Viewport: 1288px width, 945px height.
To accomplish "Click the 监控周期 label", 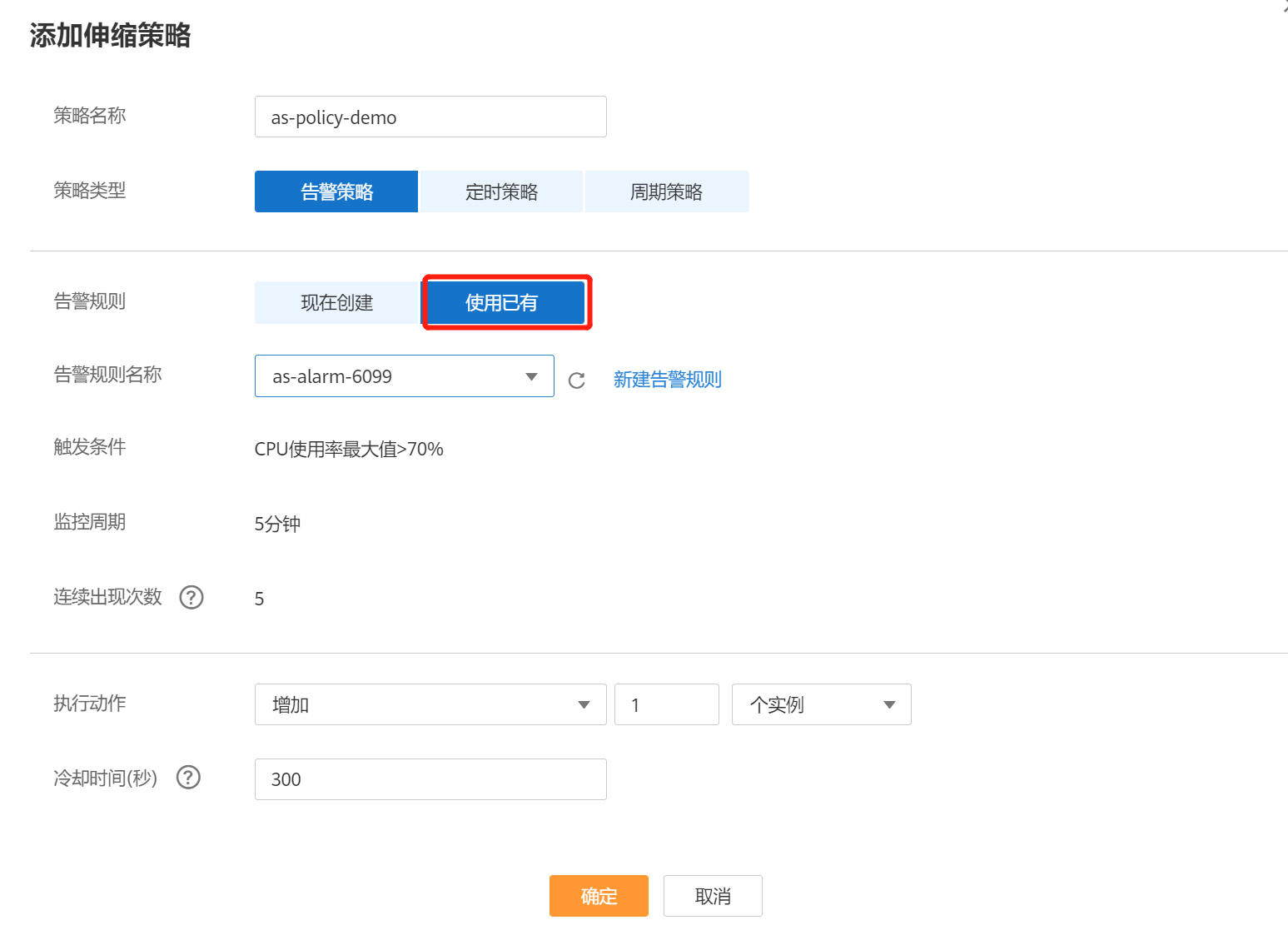I will tap(90, 522).
